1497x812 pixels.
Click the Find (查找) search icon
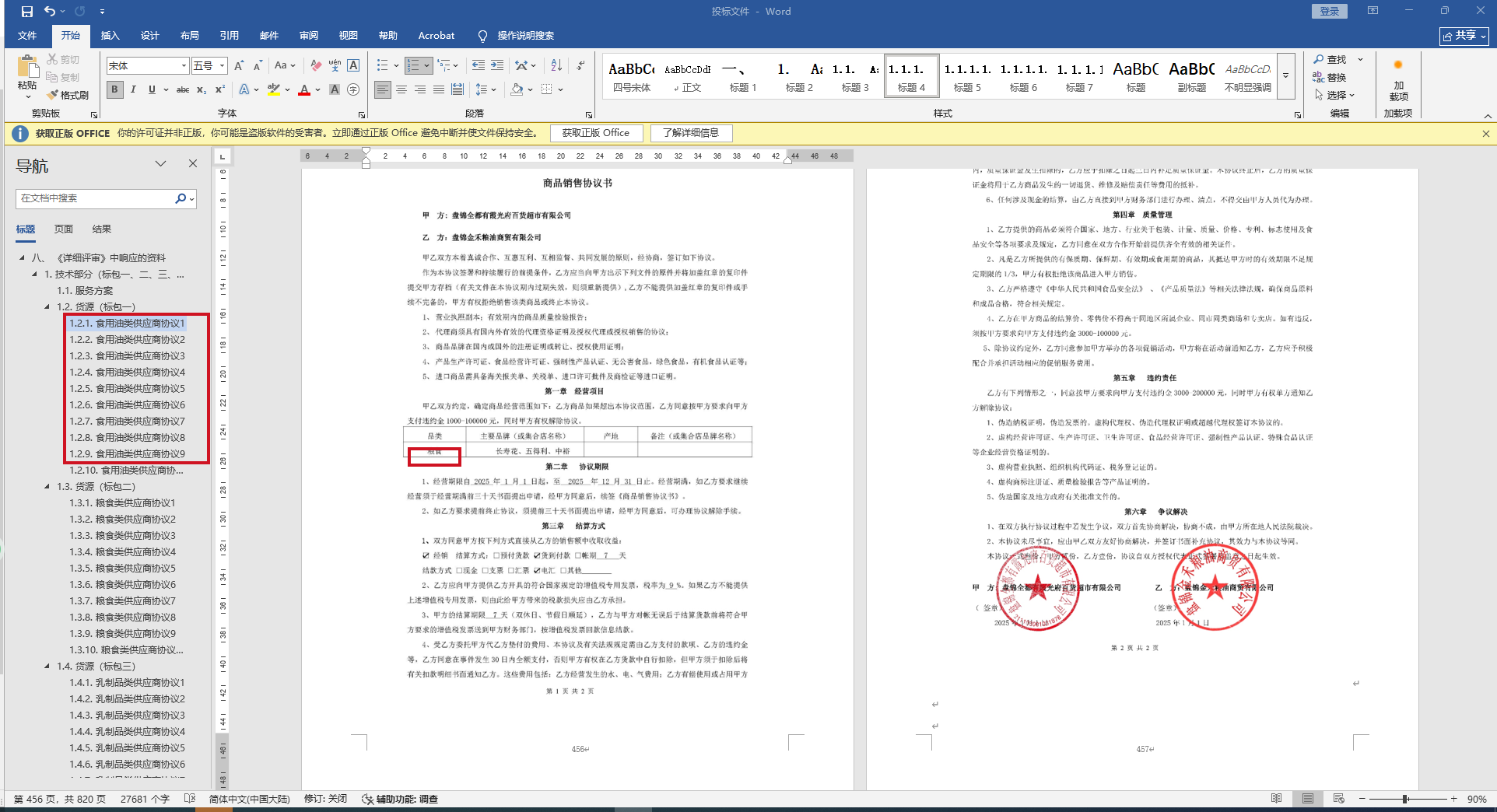(1330, 60)
